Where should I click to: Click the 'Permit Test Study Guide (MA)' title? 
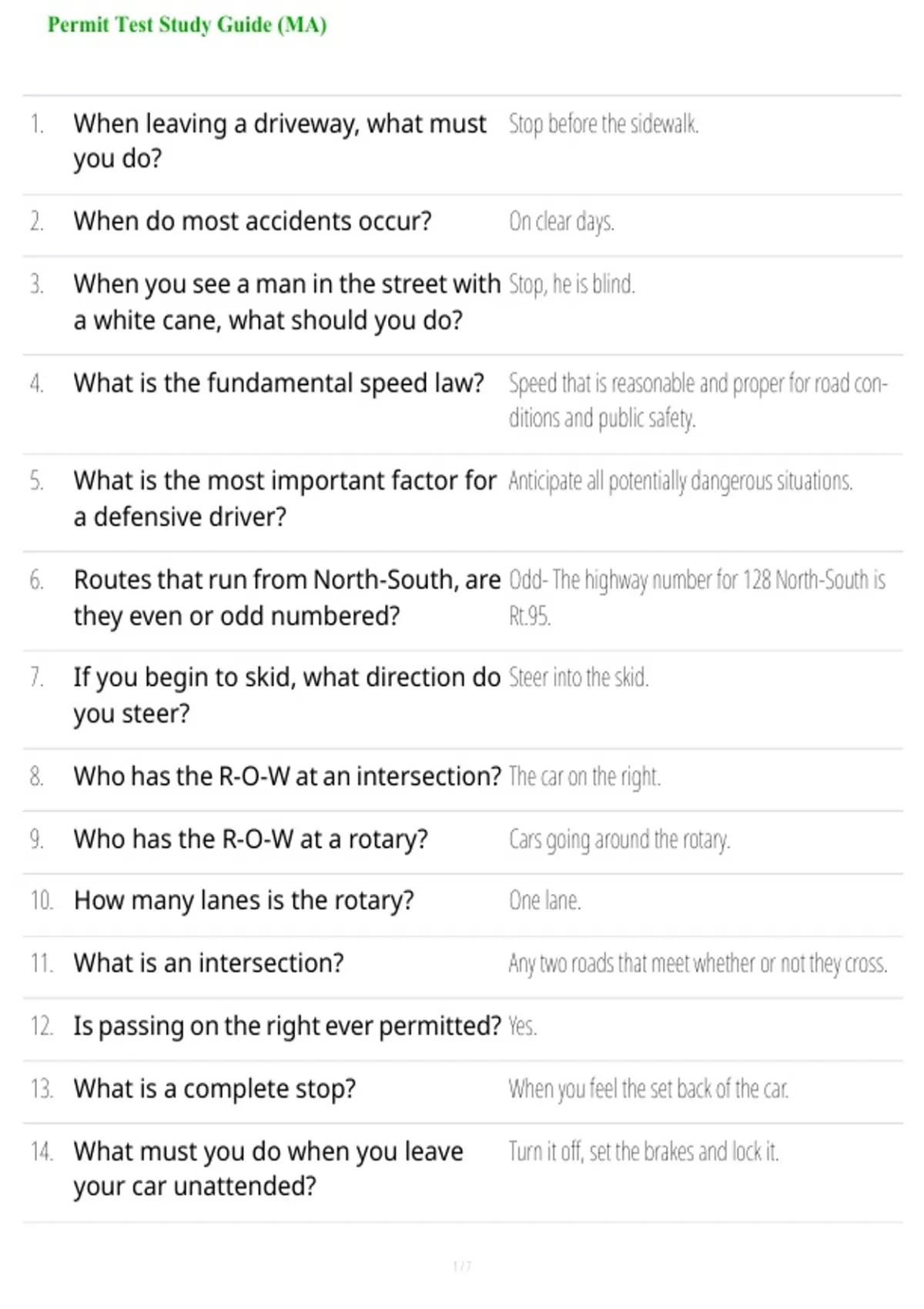(187, 25)
